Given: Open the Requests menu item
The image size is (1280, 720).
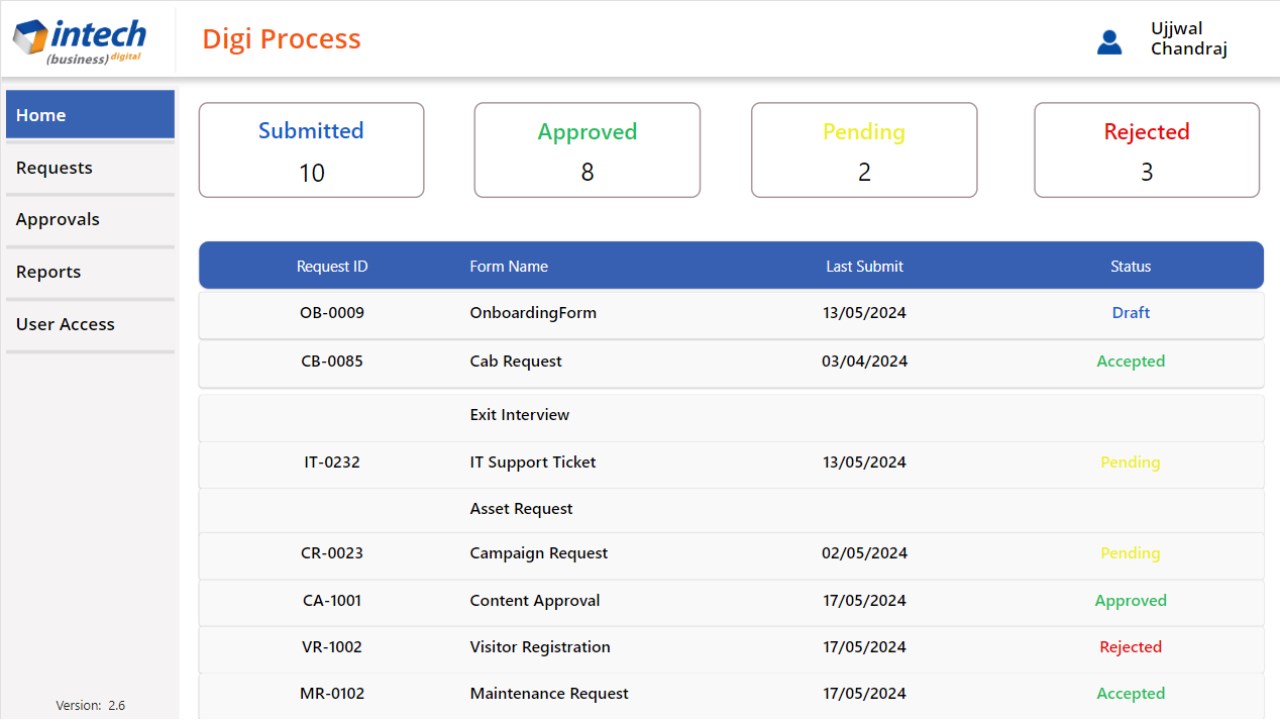Looking at the screenshot, I should (x=90, y=168).
